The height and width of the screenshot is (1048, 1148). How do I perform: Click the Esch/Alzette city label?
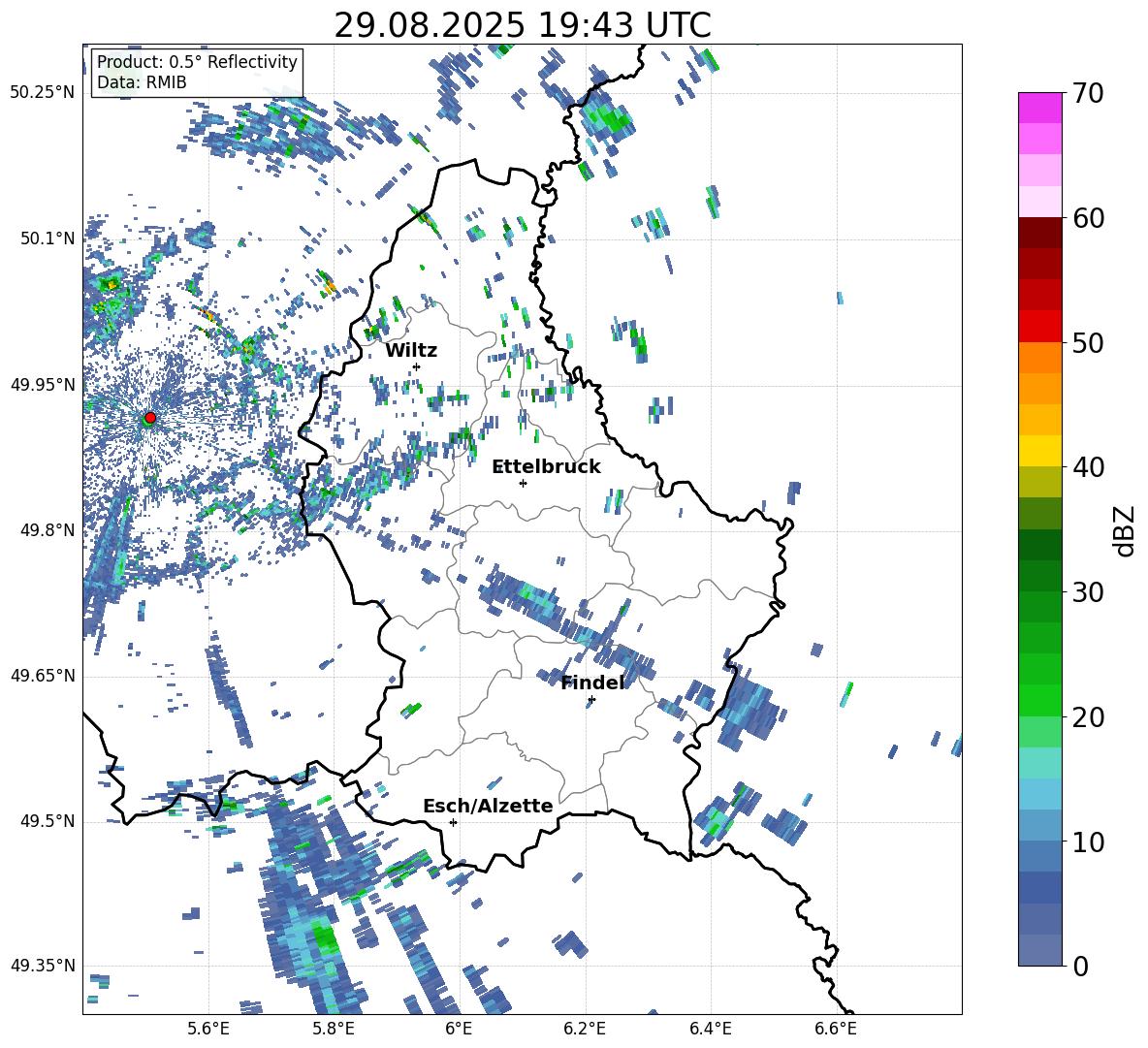click(488, 806)
